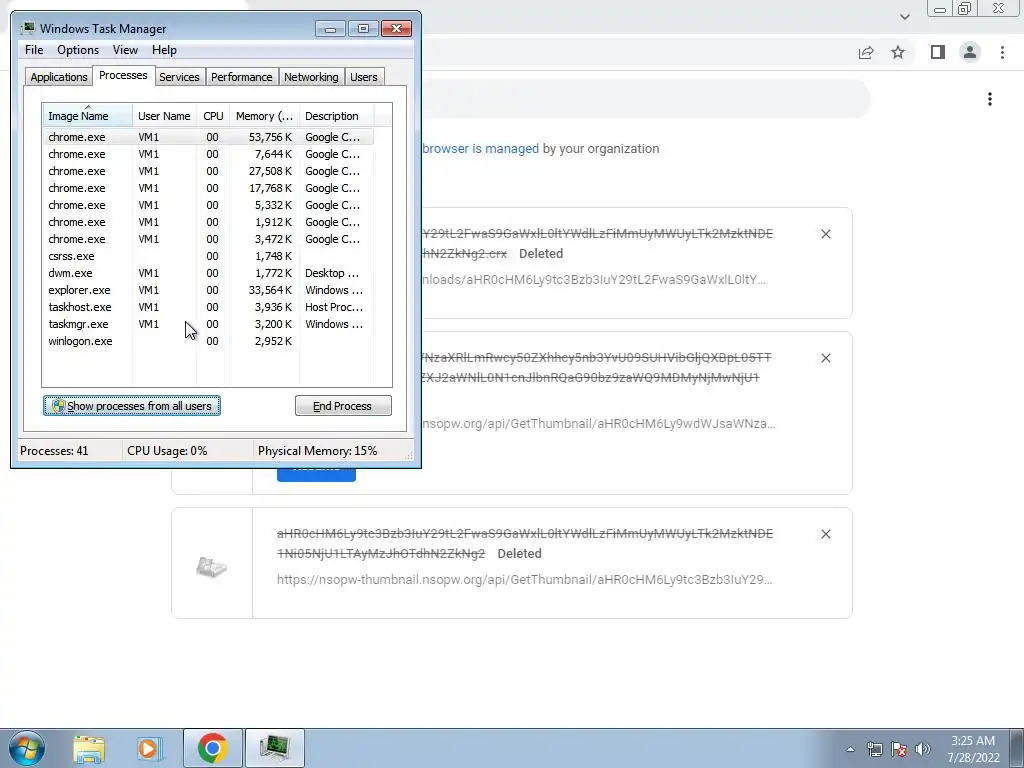Sort processes by Memory column
Screen dimensions: 1024x768
coord(264,116)
